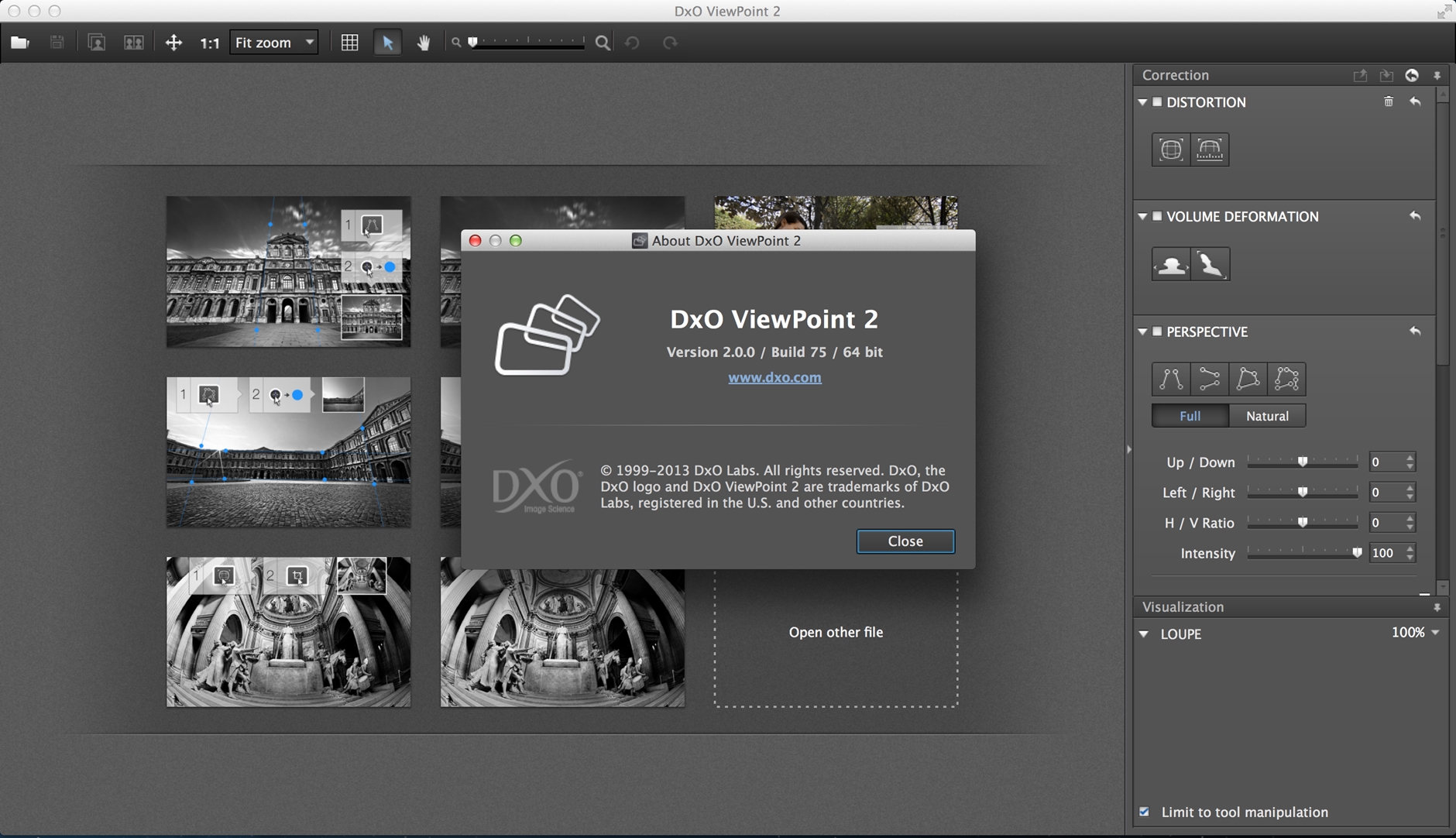
Task: Select the arrow pointer tool
Action: point(387,43)
